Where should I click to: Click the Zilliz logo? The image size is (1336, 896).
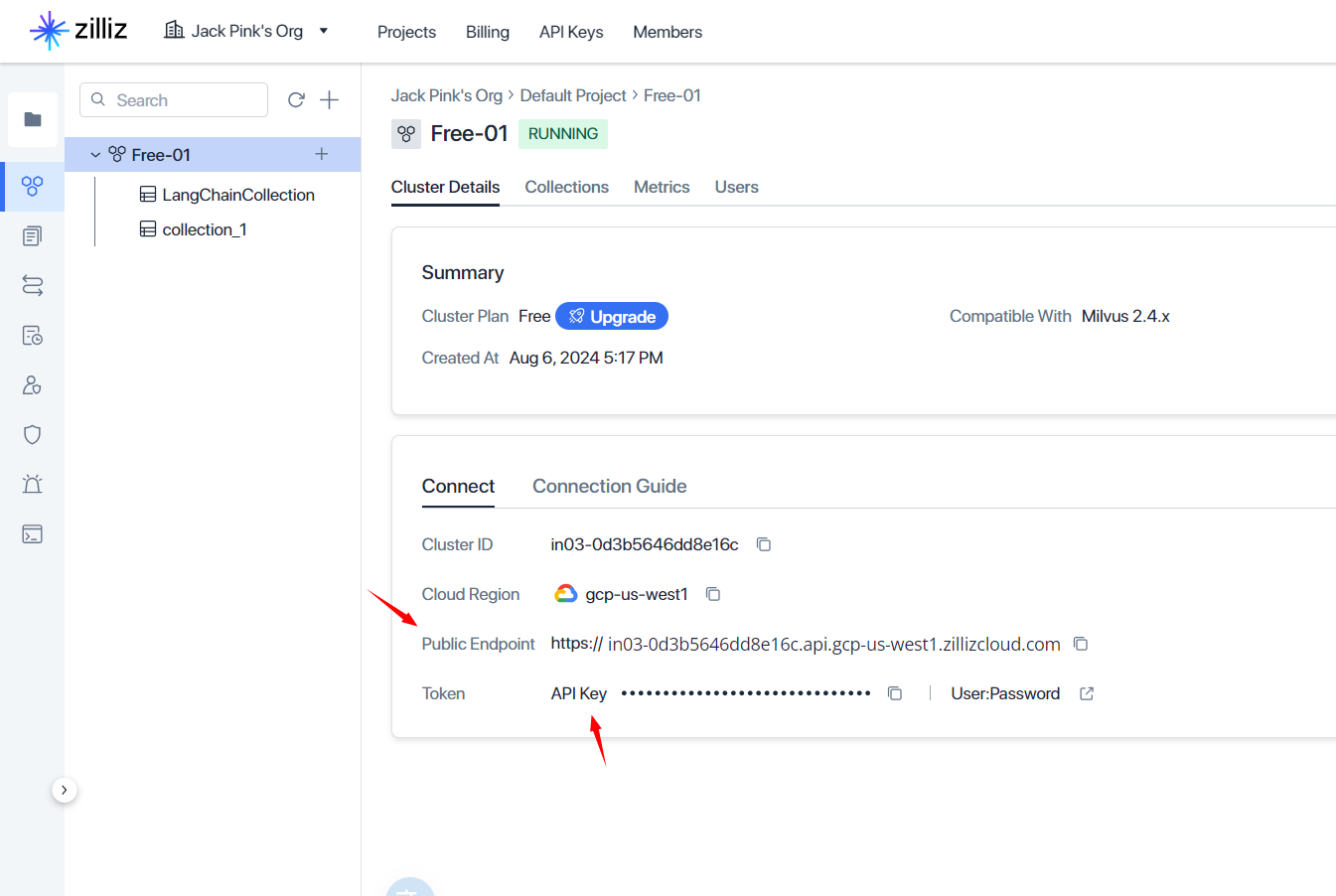click(78, 31)
